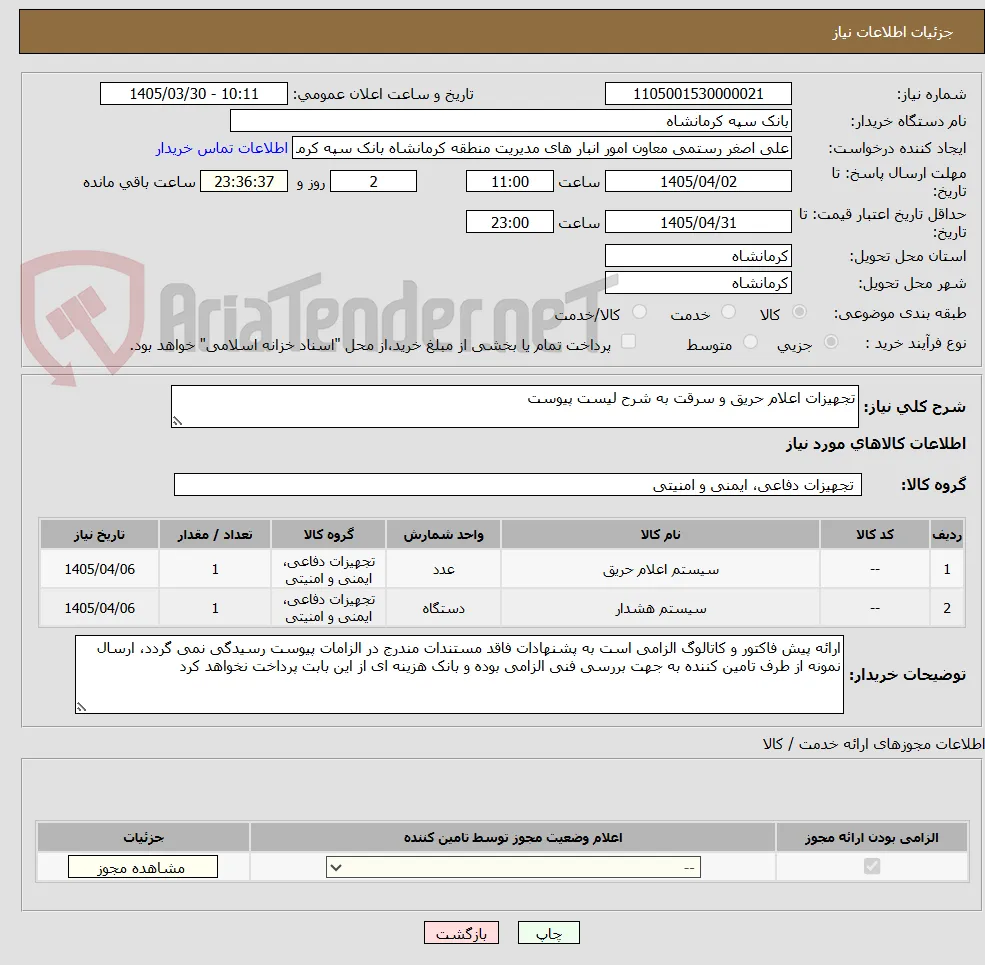Click the response deadline date 1405/04/02
Image resolution: width=985 pixels, height=965 pixels.
click(698, 182)
